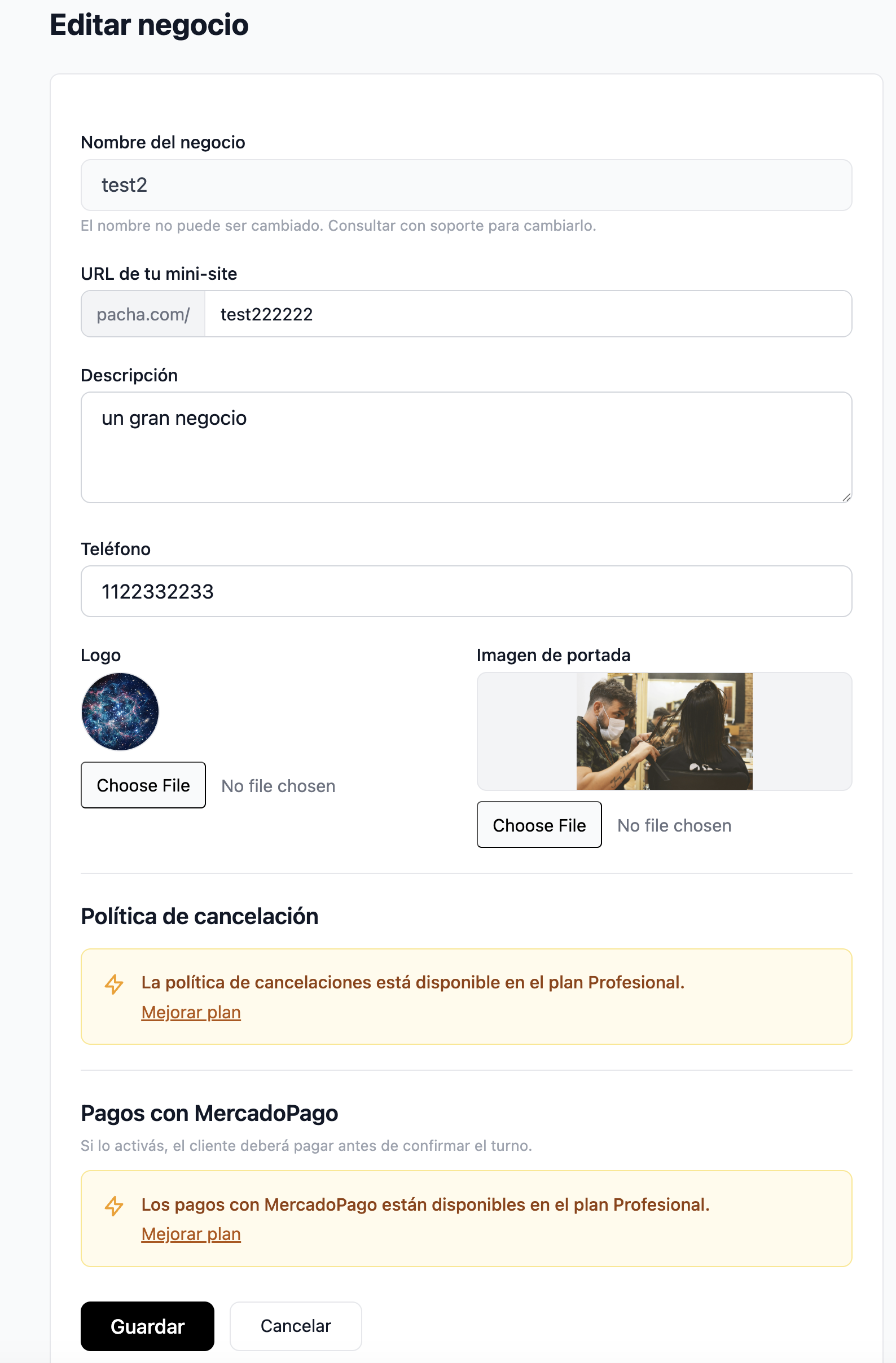Image resolution: width=896 pixels, height=1363 pixels.
Task: Click the barber cover image preview
Action: point(665,731)
